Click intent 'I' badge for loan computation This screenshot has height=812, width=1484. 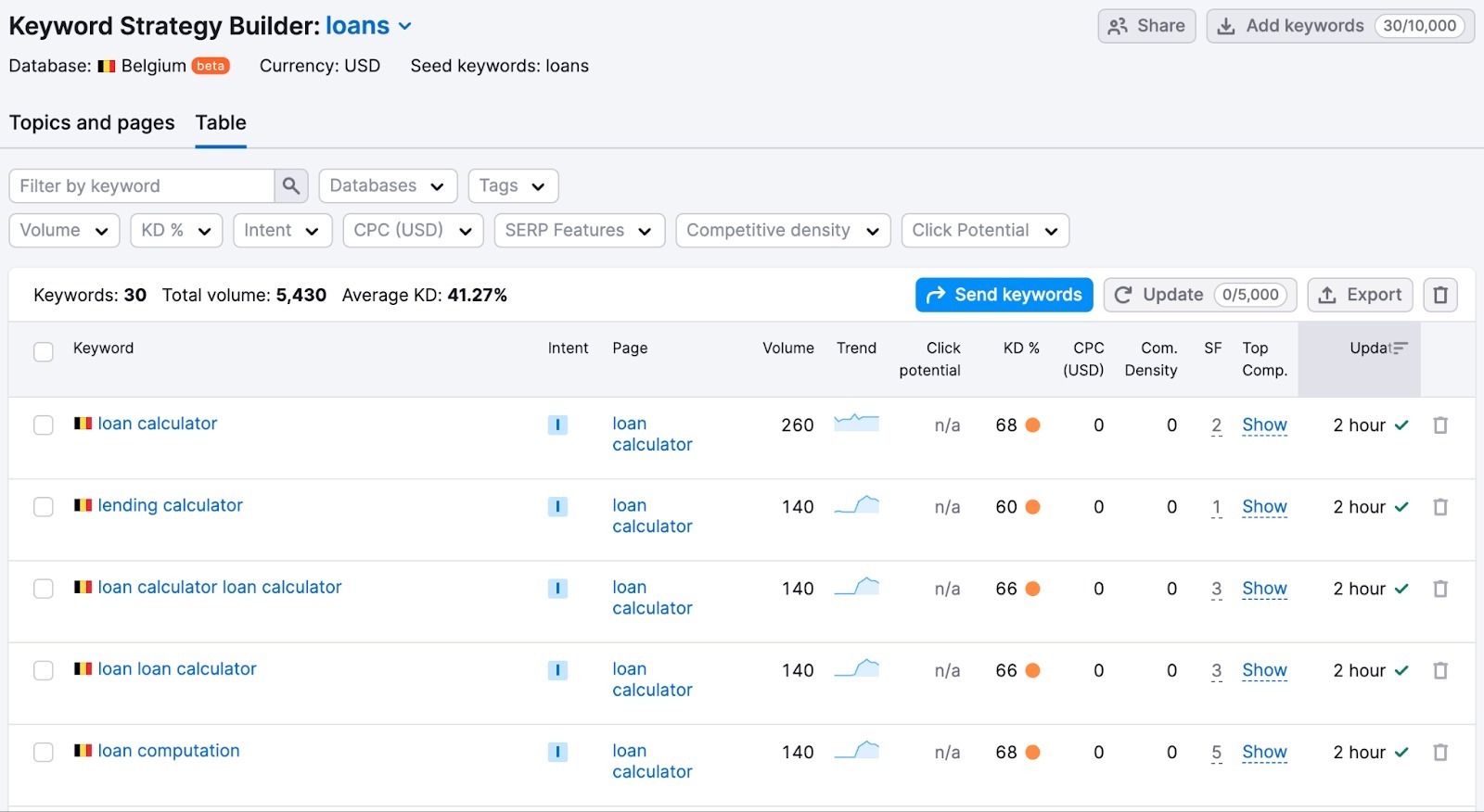[557, 752]
